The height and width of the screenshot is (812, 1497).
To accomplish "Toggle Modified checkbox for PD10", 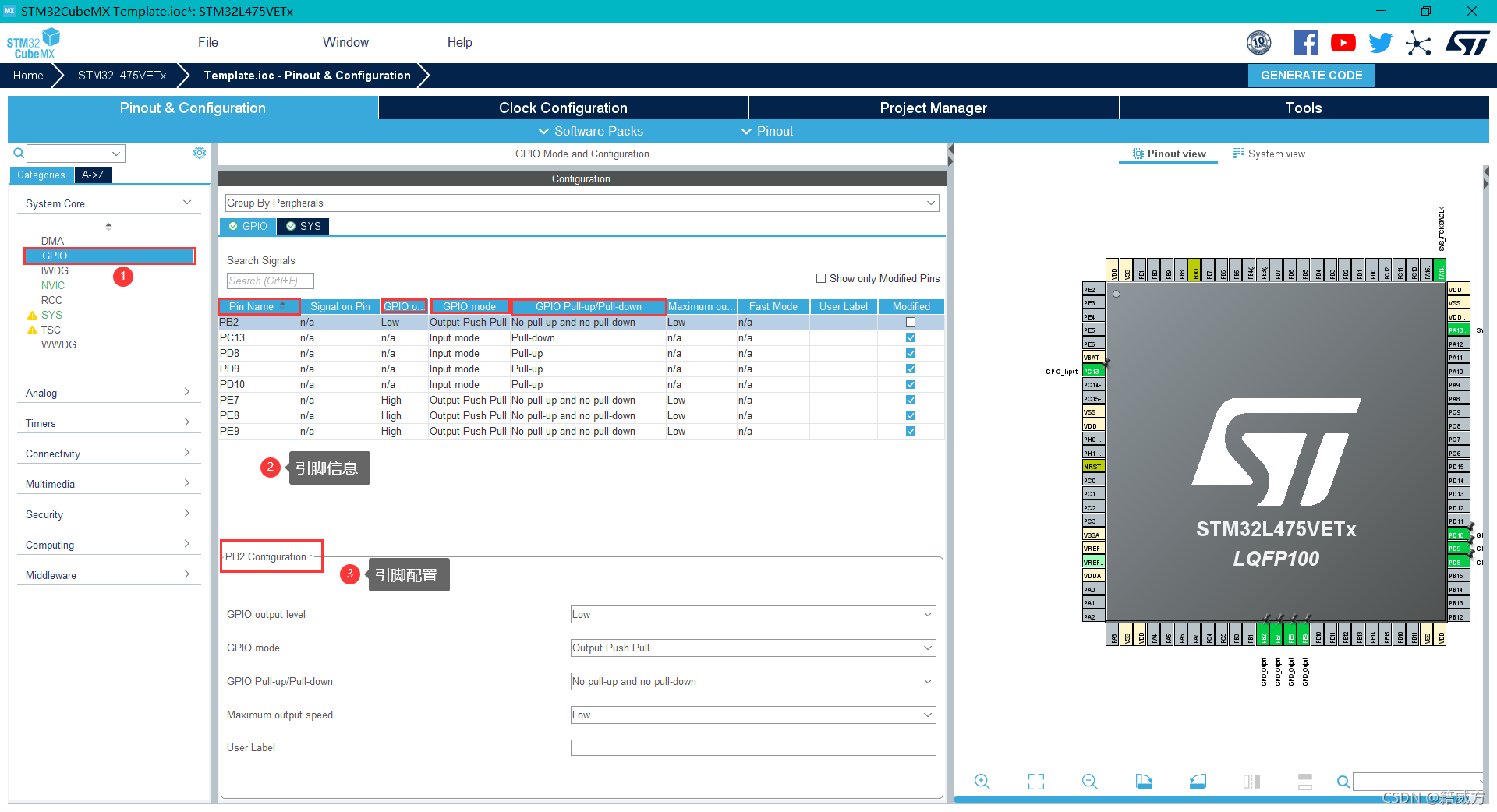I will click(x=911, y=384).
